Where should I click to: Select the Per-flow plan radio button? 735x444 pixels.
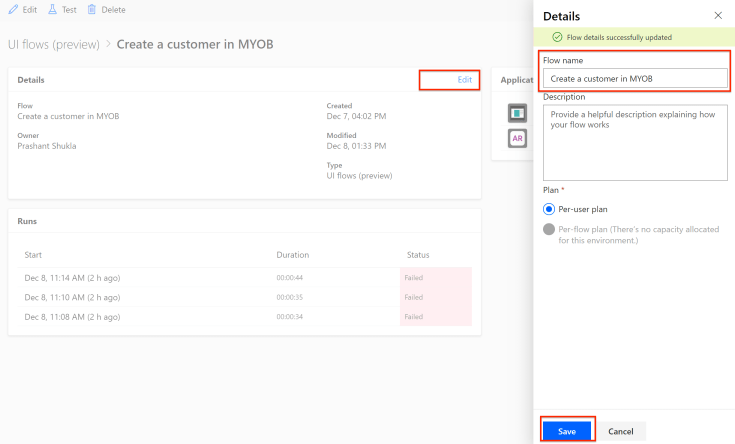coord(548,229)
